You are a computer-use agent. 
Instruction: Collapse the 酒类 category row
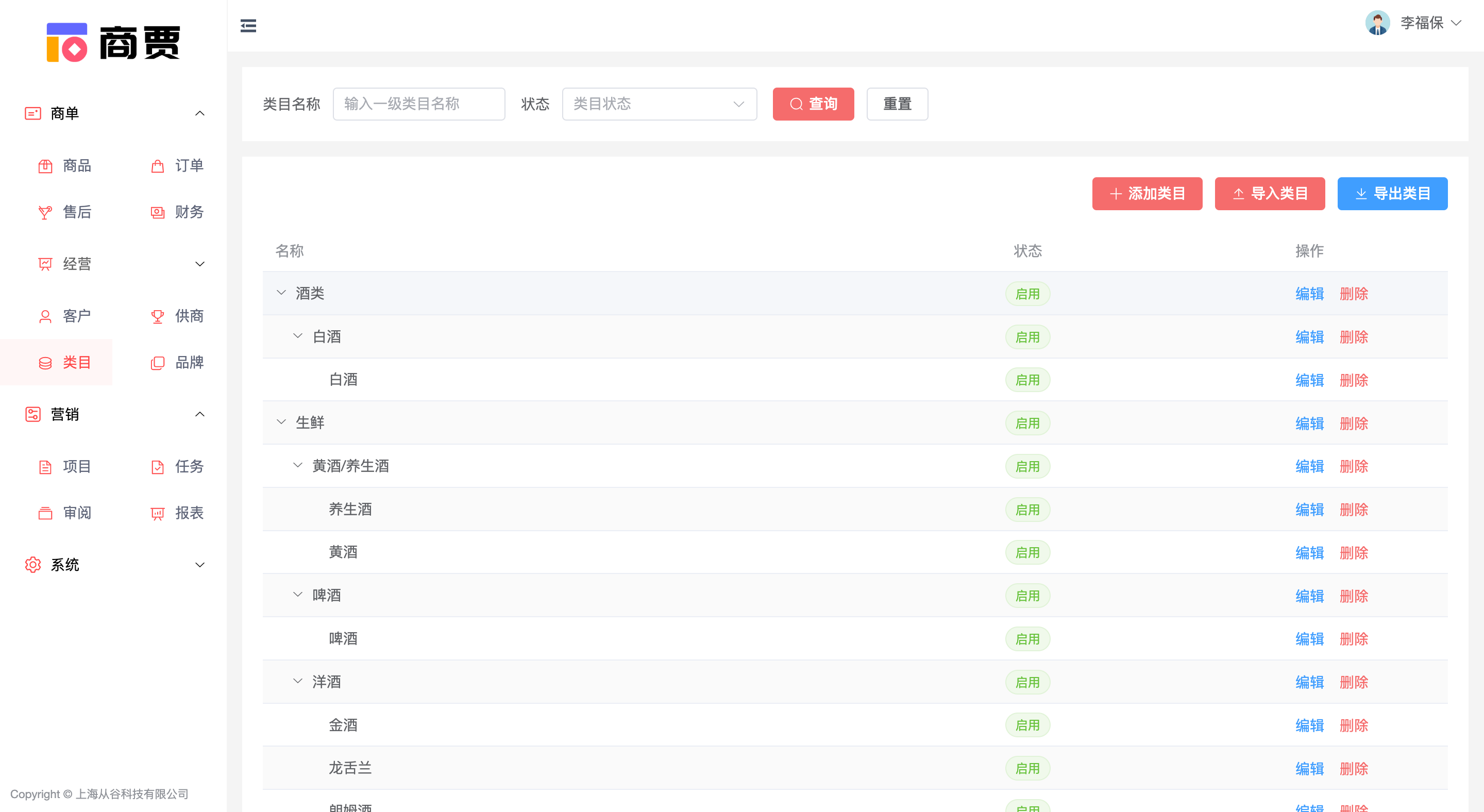[281, 293]
